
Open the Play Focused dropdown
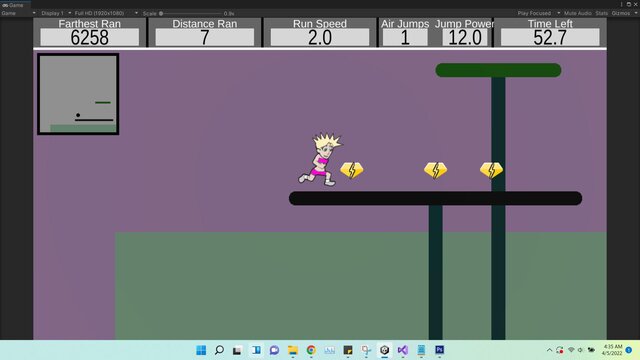tap(538, 13)
